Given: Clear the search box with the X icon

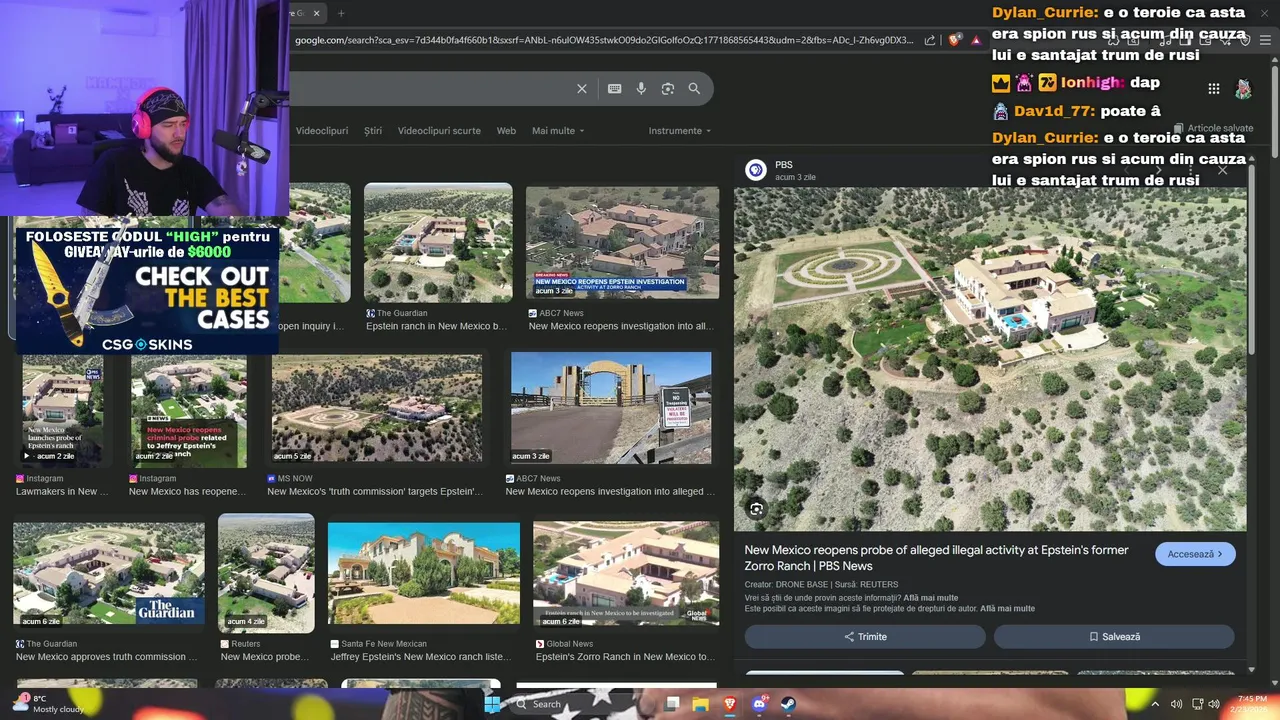Looking at the screenshot, I should pyautogui.click(x=582, y=89).
